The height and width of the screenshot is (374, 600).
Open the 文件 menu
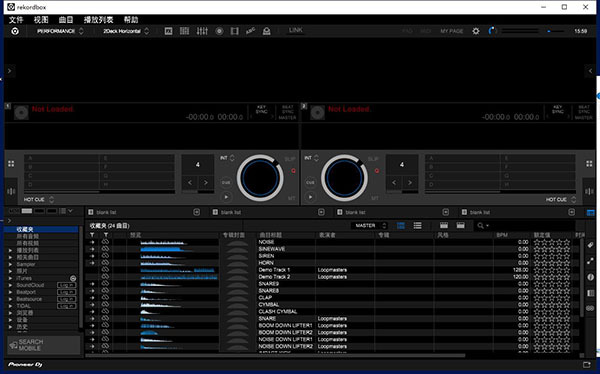(16, 20)
